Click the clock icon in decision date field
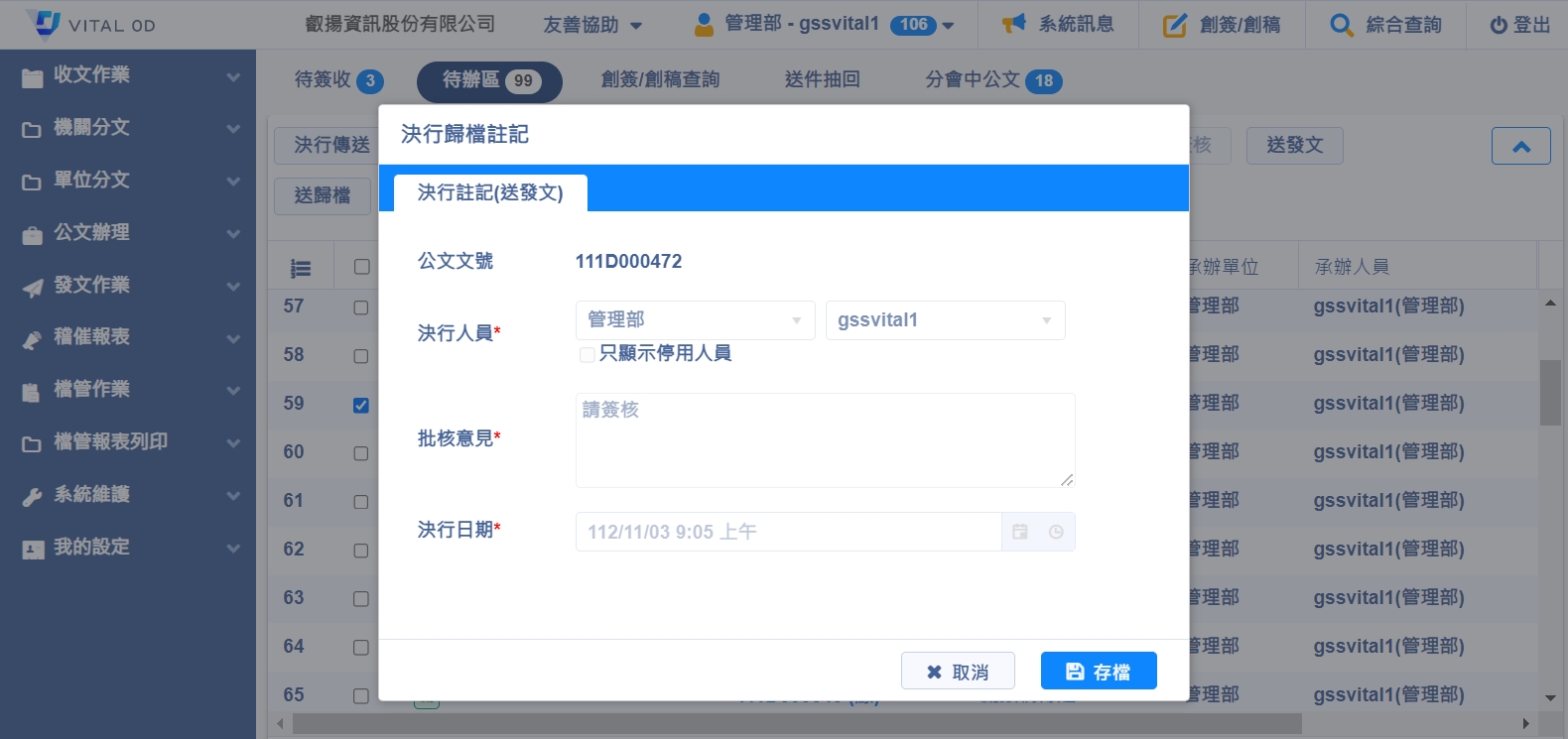Image resolution: width=1568 pixels, height=739 pixels. 1056,532
